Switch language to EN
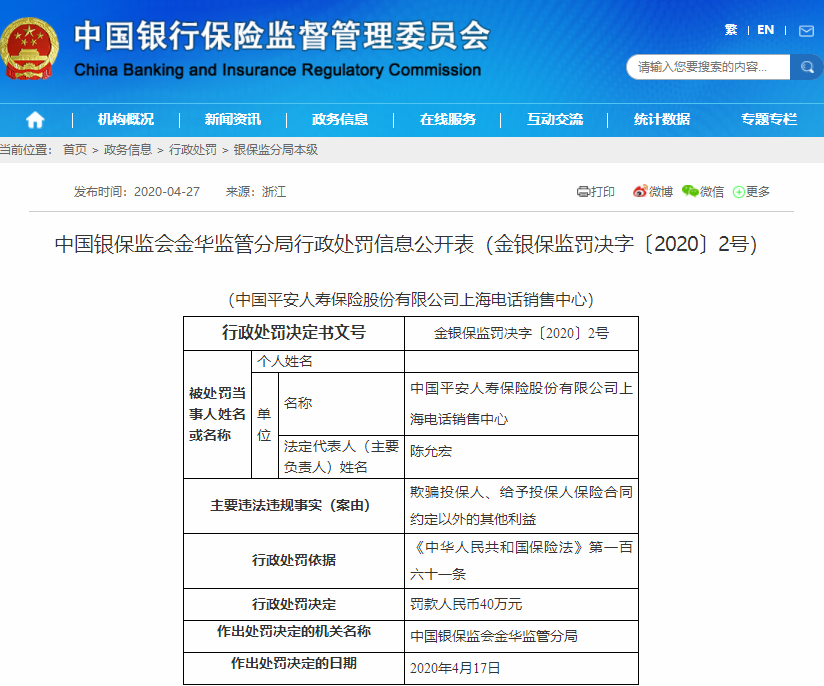This screenshot has height=686, width=824. [766, 30]
